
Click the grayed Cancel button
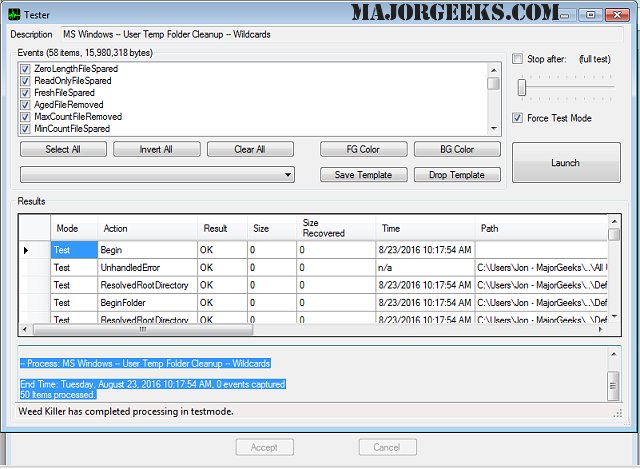pos(387,447)
